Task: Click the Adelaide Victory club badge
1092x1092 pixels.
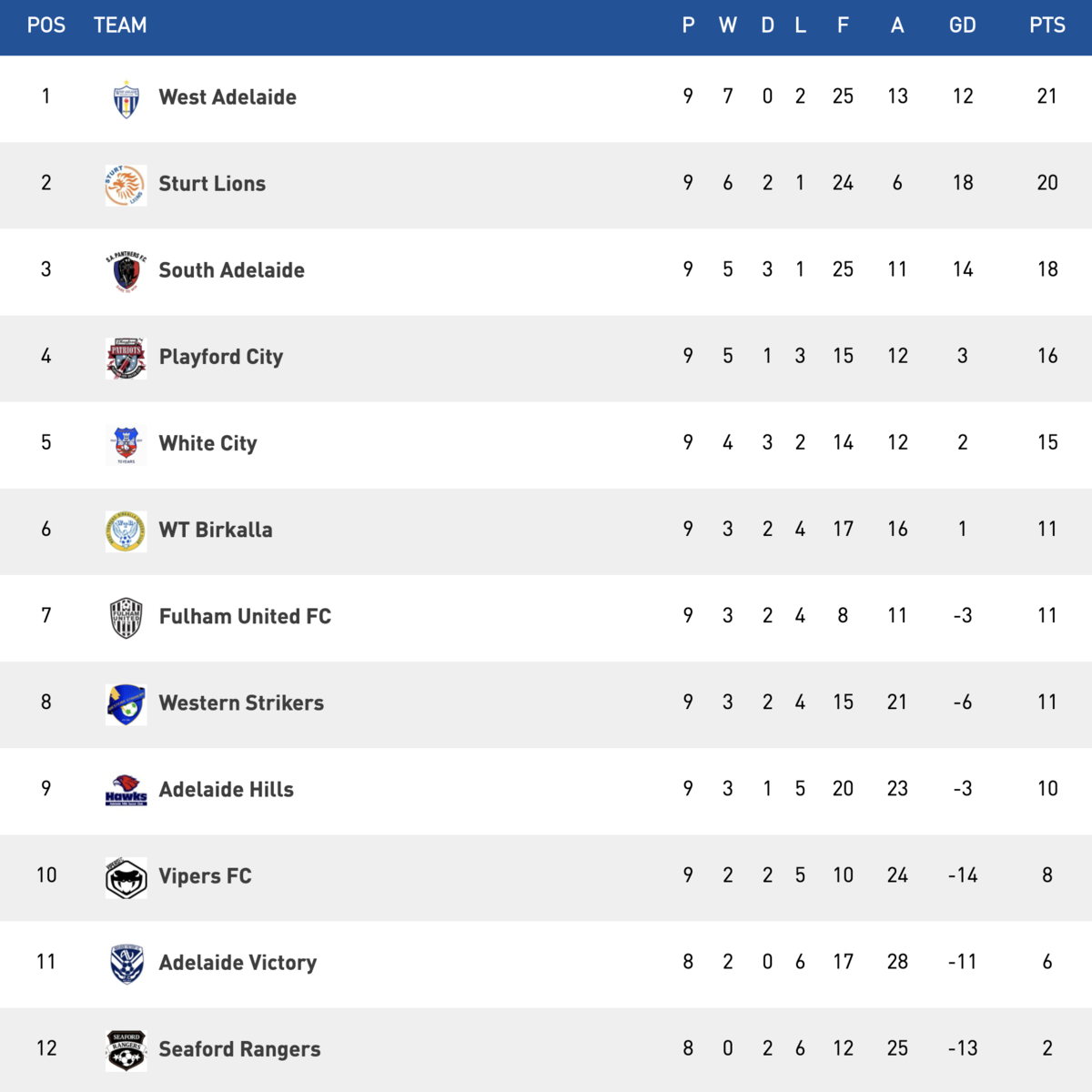Action: pos(126,964)
